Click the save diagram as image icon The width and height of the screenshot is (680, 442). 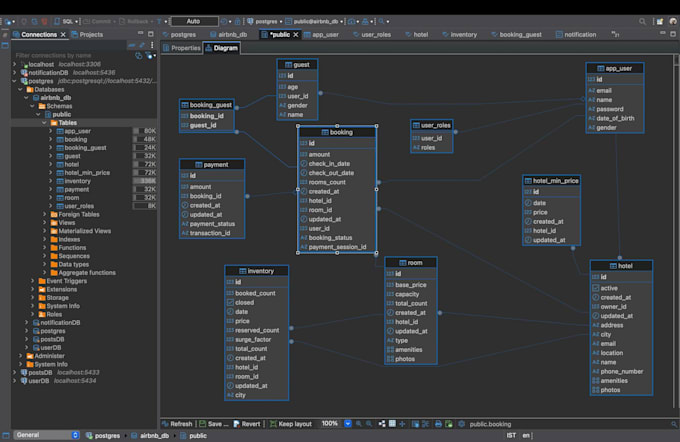(x=449, y=424)
